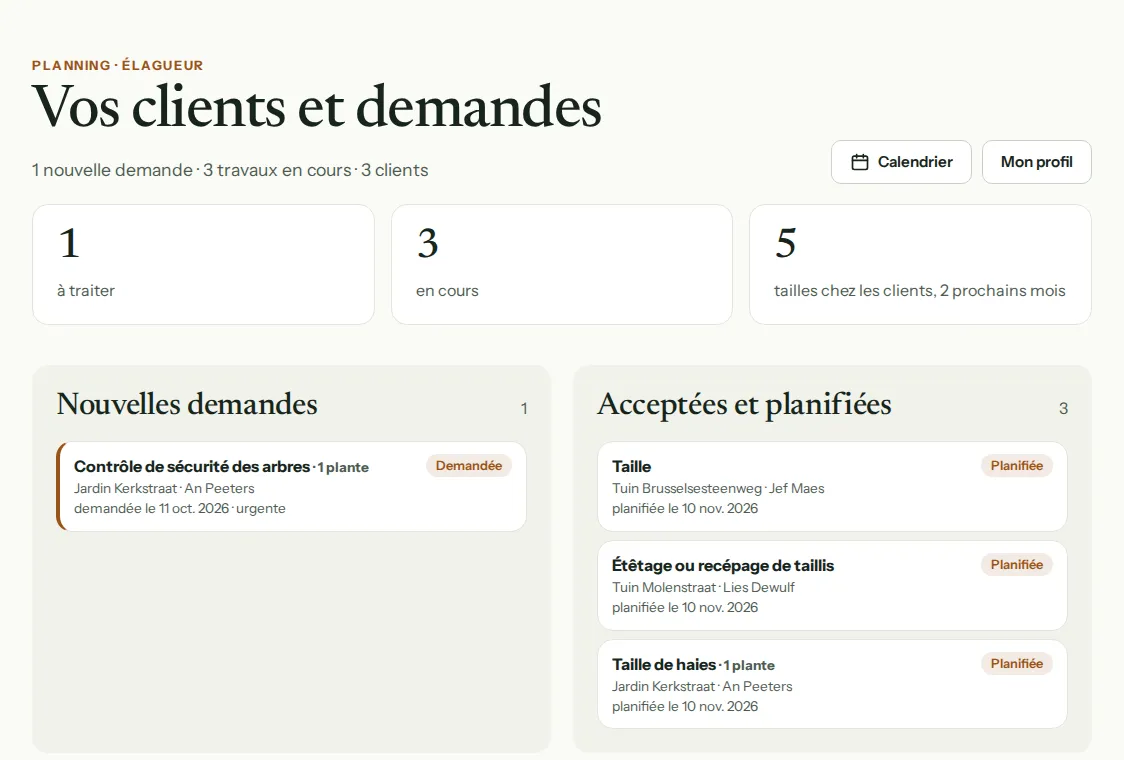The image size is (1124, 760).
Task: Click the 'PLANNING · ÉLAGUEUR' label
Action: click(x=118, y=65)
